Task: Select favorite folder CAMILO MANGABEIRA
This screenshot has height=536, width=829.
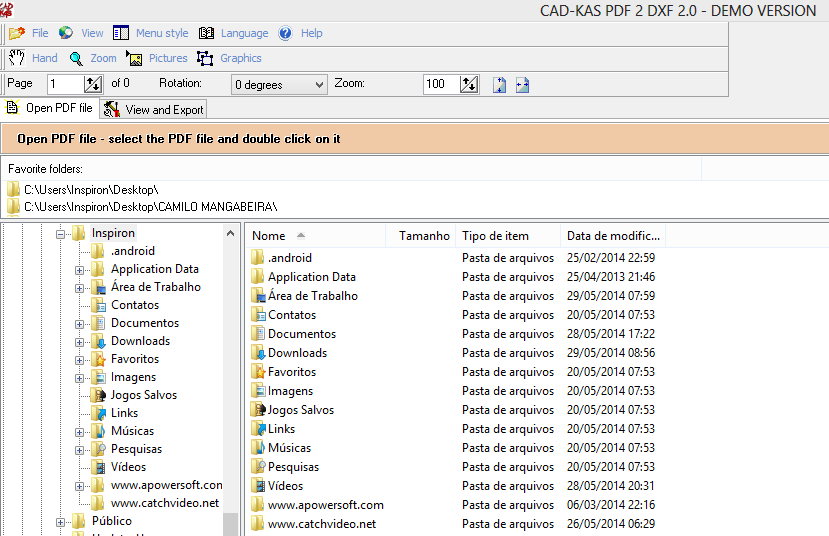Action: pyautogui.click(x=151, y=207)
